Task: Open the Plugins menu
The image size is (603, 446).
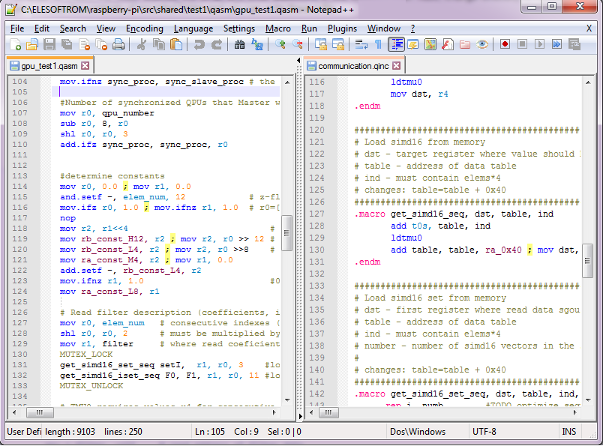Action: click(x=342, y=29)
